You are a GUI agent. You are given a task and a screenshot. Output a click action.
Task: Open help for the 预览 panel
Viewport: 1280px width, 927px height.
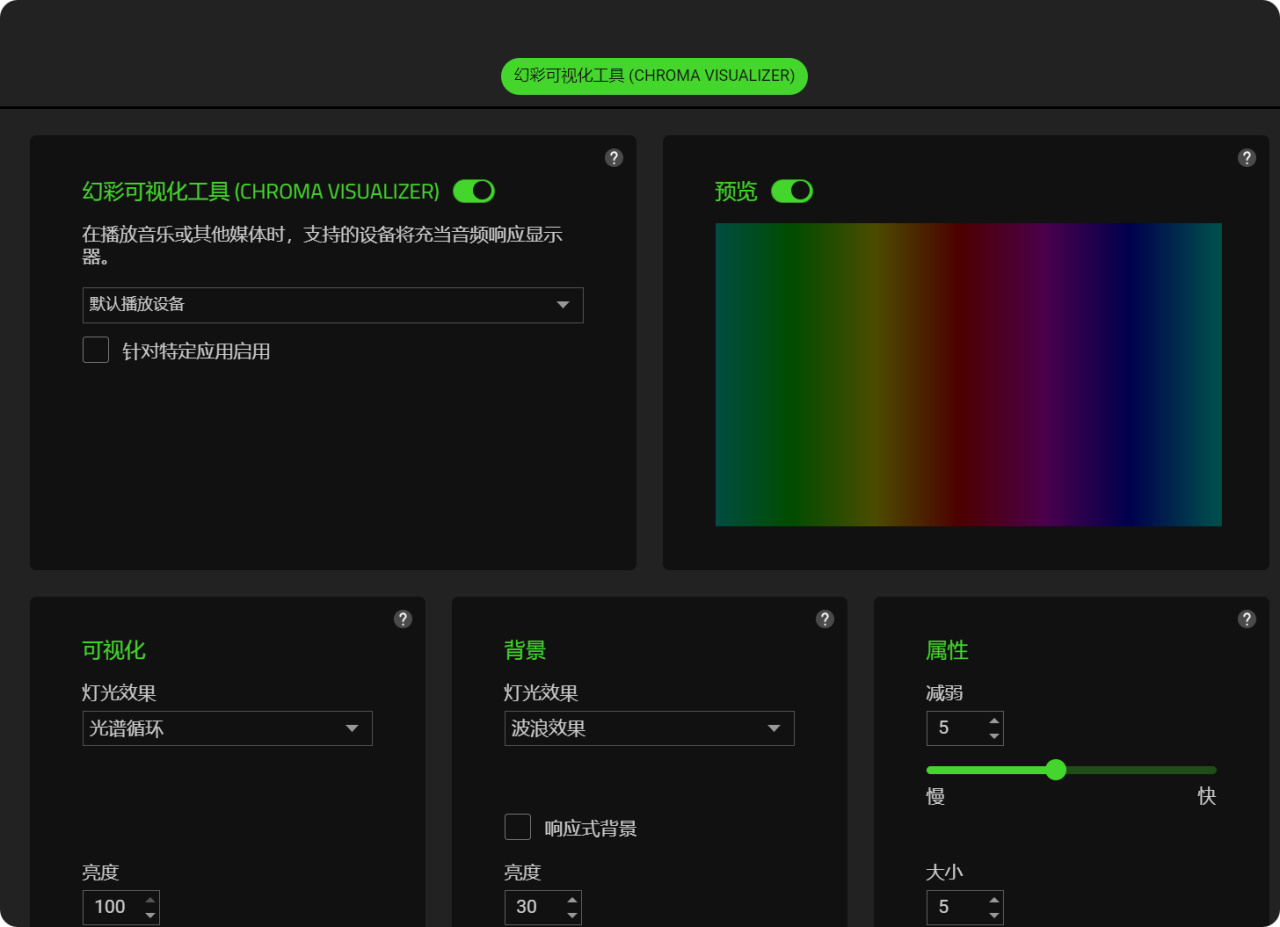(x=1247, y=157)
